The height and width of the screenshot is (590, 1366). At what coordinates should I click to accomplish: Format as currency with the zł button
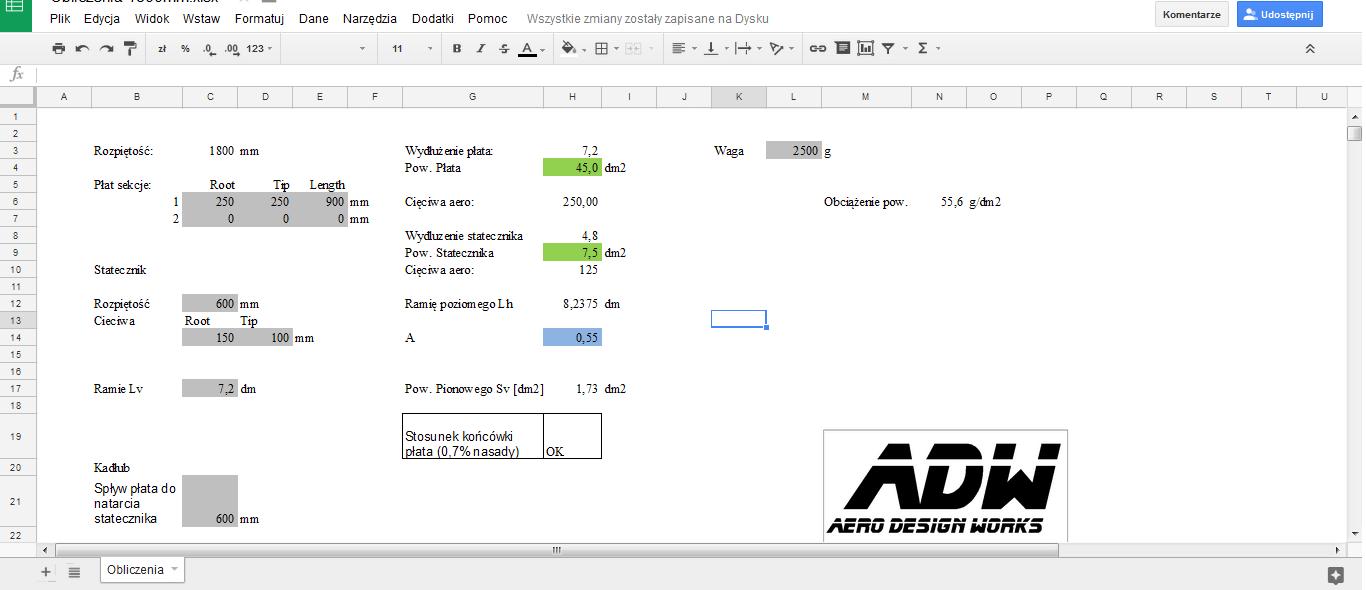point(162,48)
